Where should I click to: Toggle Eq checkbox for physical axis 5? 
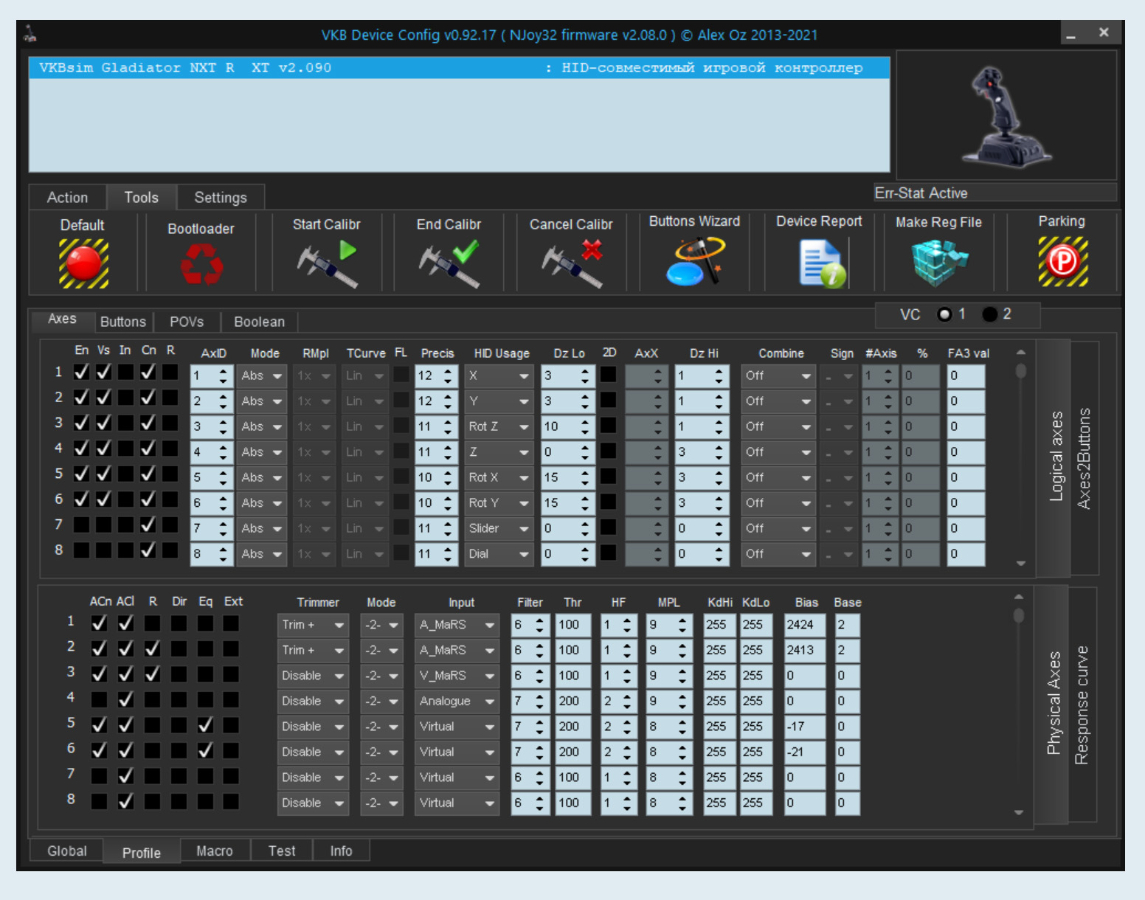pos(205,725)
